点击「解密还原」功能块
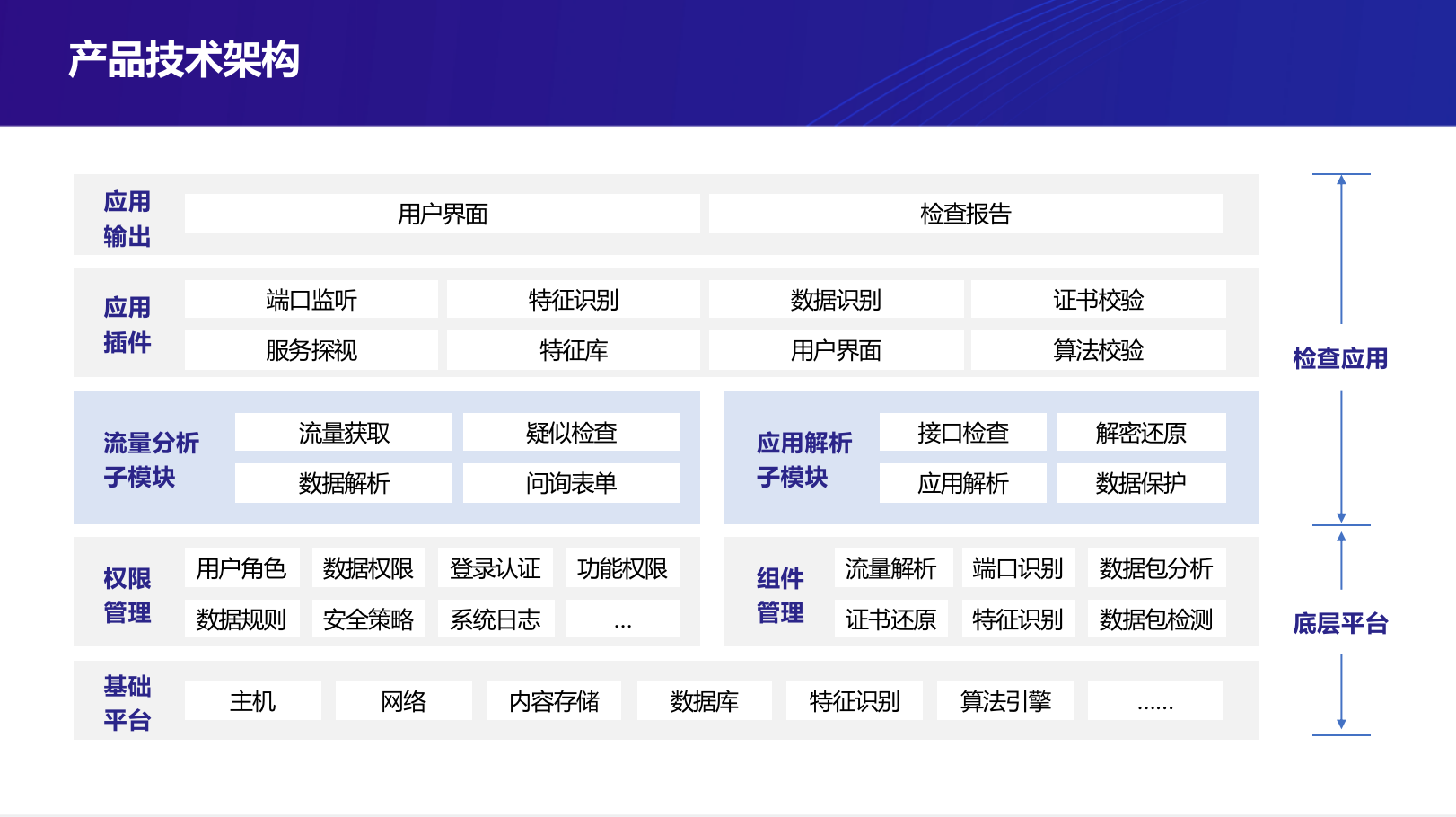Image resolution: width=1456 pixels, height=817 pixels. tap(1143, 433)
